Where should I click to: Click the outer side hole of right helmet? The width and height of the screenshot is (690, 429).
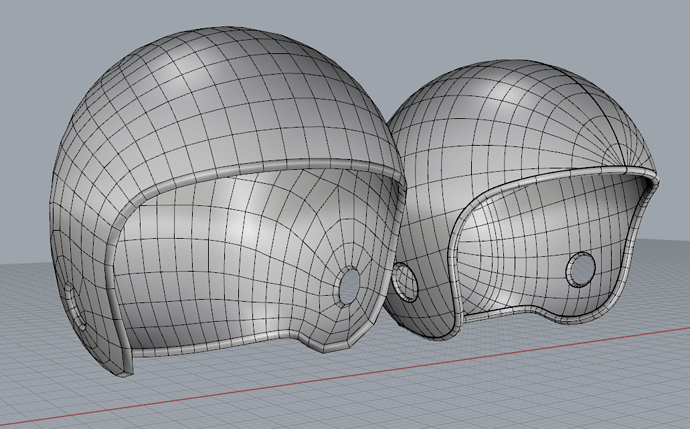click(405, 282)
